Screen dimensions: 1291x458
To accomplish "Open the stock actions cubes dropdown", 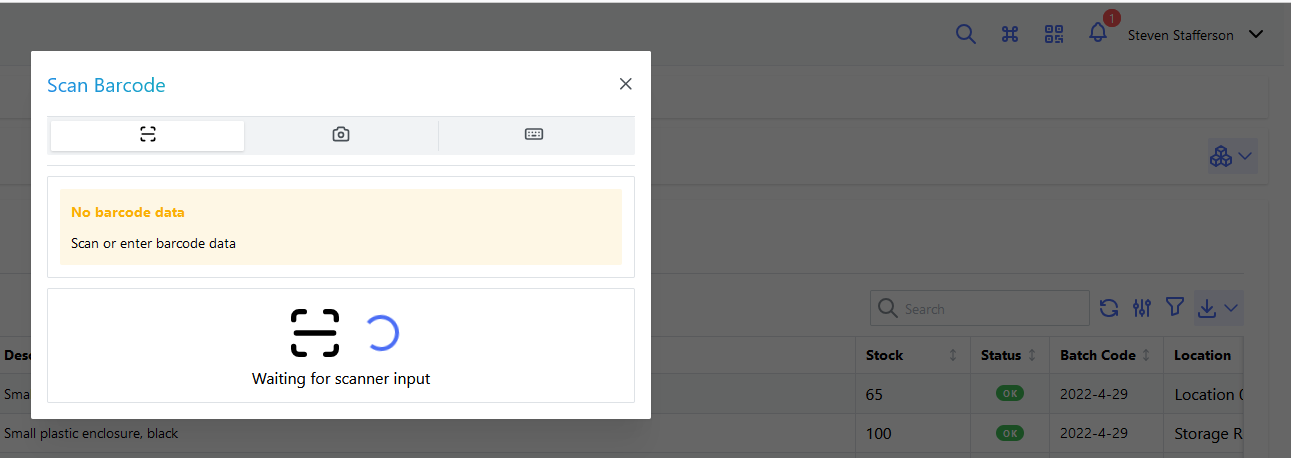I will point(1231,156).
